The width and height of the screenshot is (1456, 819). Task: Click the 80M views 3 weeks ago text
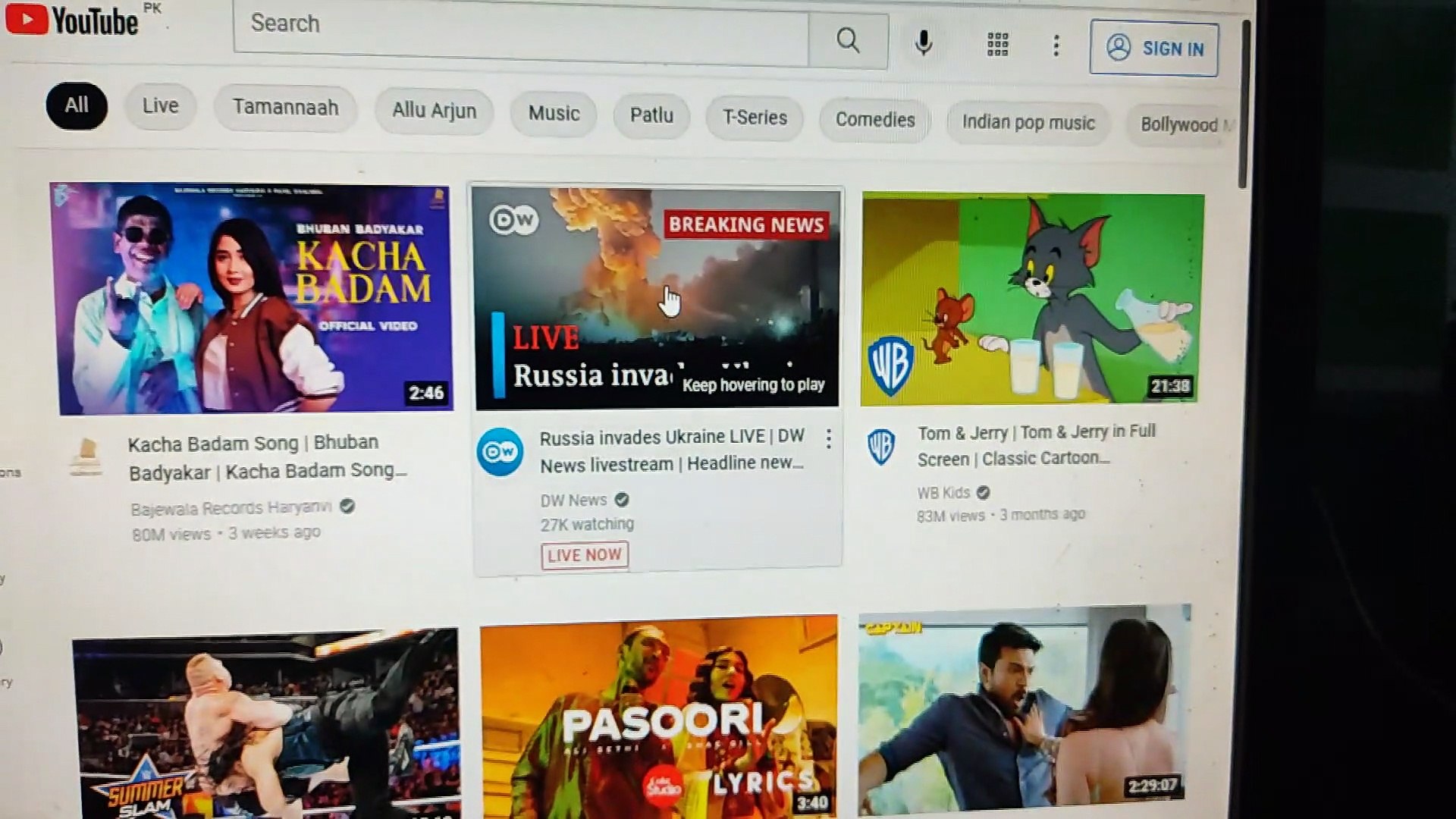[226, 533]
